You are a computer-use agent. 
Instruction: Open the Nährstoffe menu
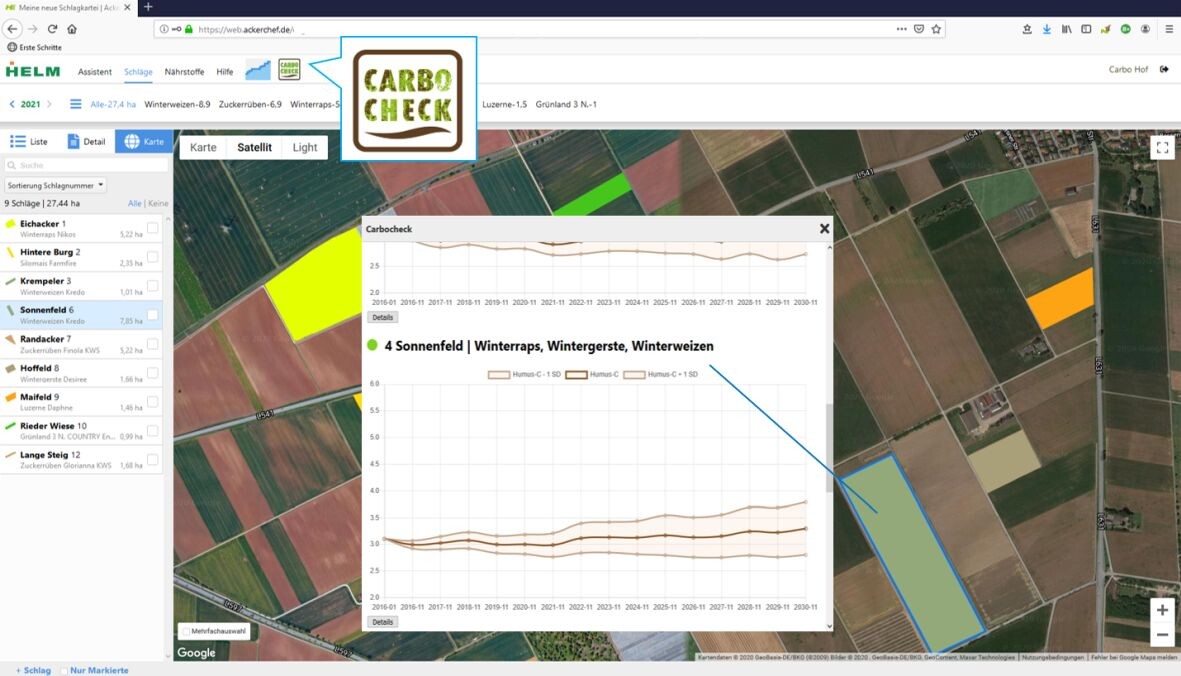pyautogui.click(x=184, y=72)
